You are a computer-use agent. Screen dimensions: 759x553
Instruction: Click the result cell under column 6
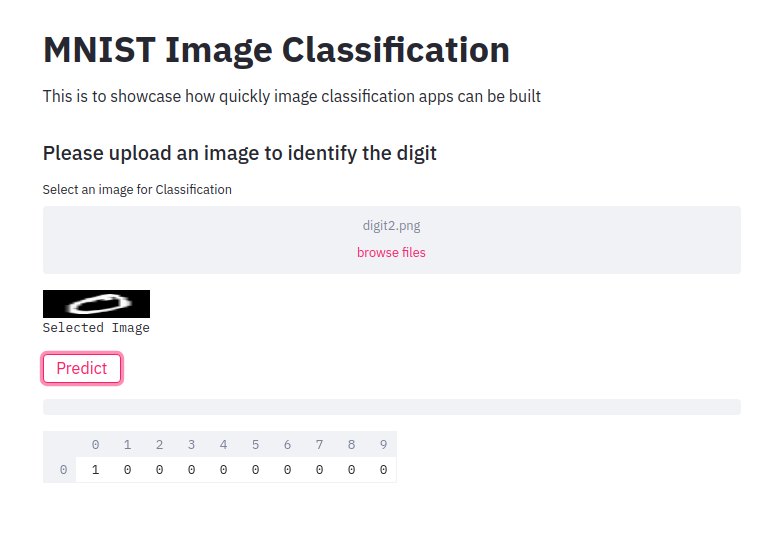pyautogui.click(x=287, y=470)
